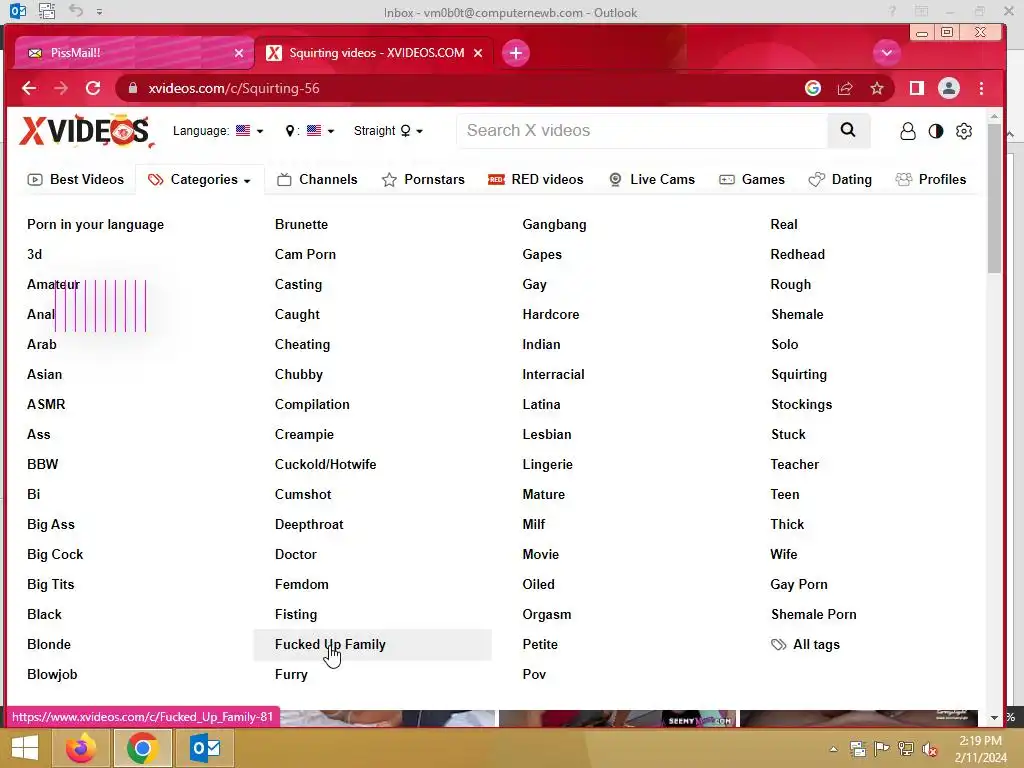Image resolution: width=1024 pixels, height=768 pixels.
Task: Open the user account icon
Action: point(908,131)
